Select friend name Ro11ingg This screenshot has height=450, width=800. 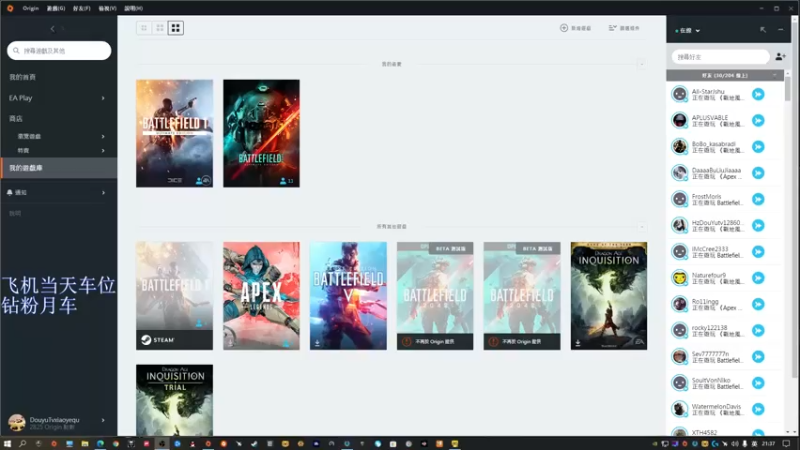(x=705, y=302)
